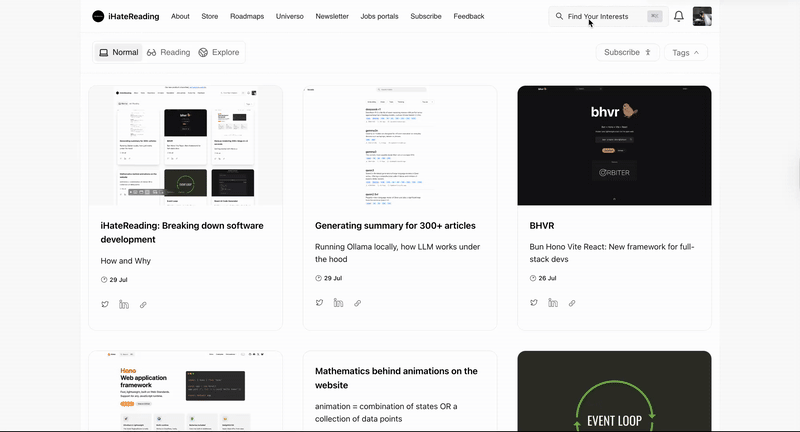800x432 pixels.
Task: Open the notifications bell
Action: click(679, 16)
